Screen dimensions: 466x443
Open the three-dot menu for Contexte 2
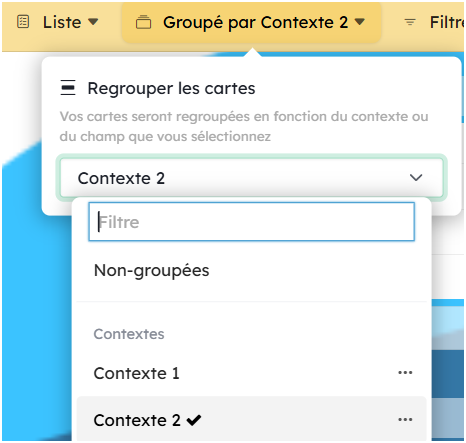pyautogui.click(x=405, y=419)
